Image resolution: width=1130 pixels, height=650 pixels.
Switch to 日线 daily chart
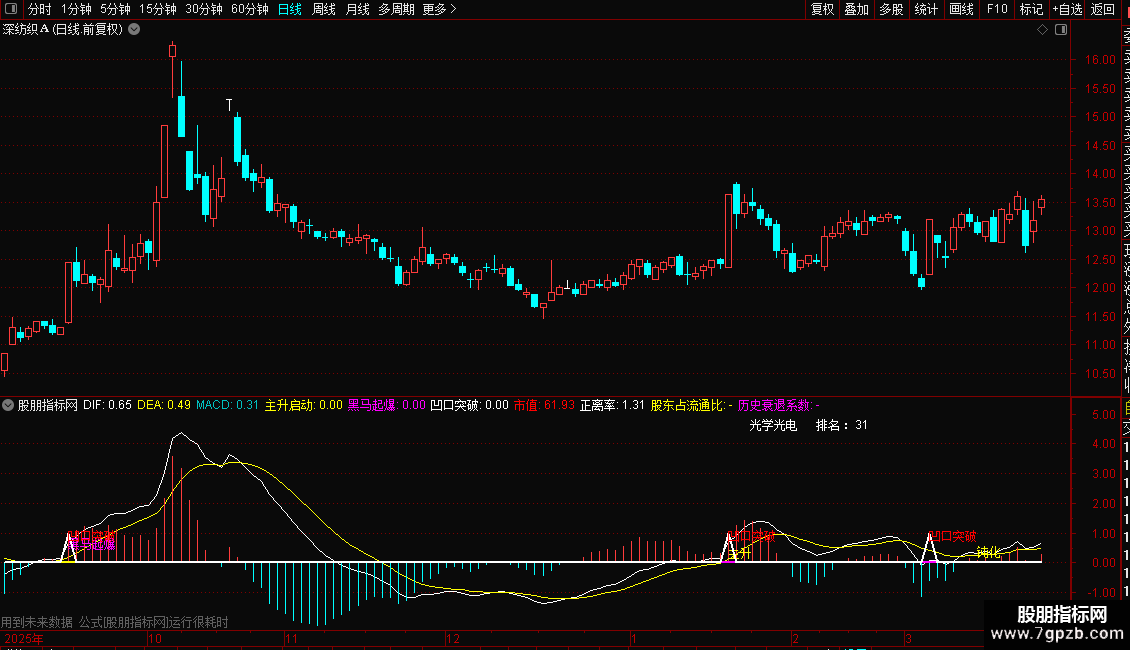(x=290, y=9)
